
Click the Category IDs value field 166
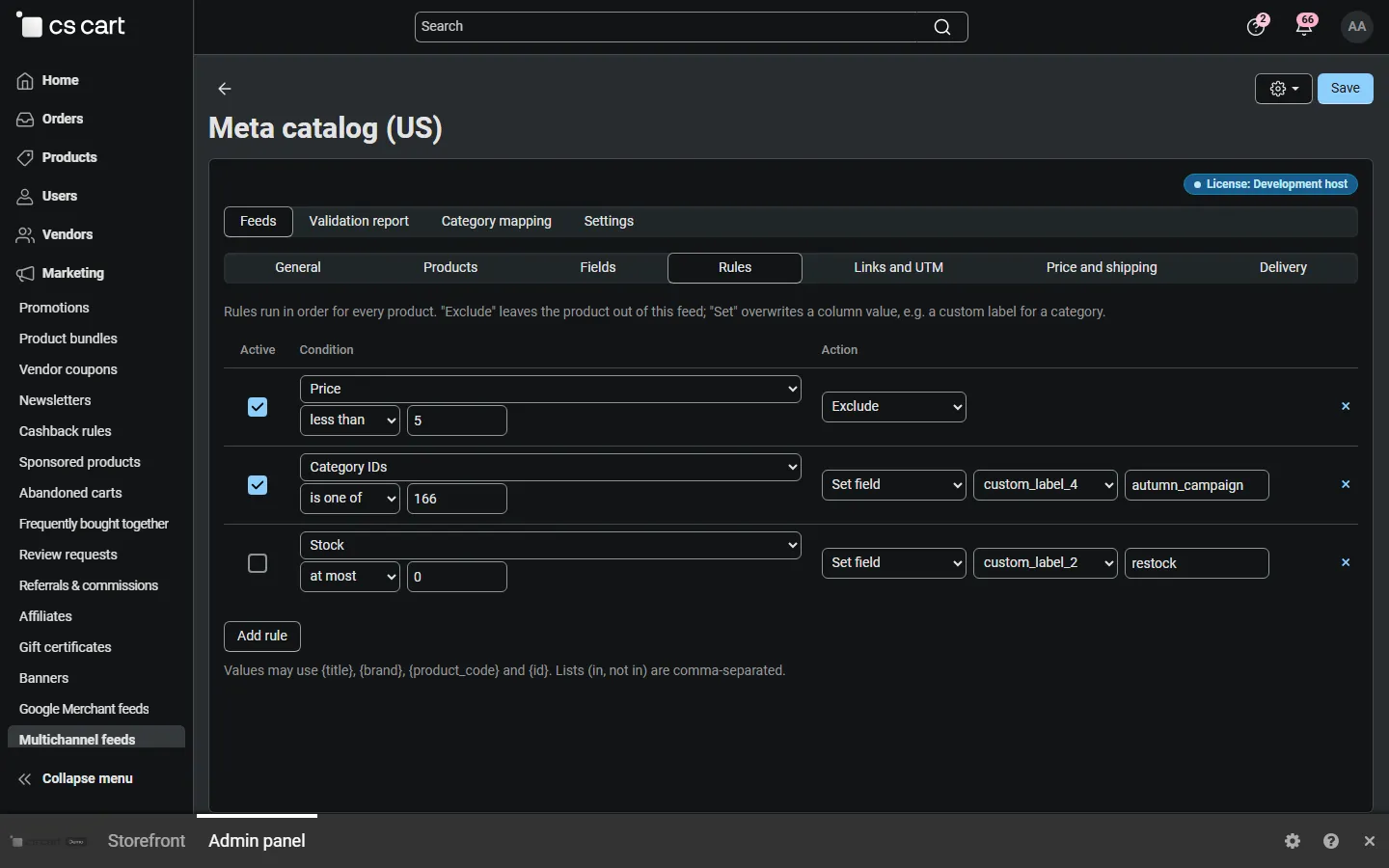(x=457, y=499)
